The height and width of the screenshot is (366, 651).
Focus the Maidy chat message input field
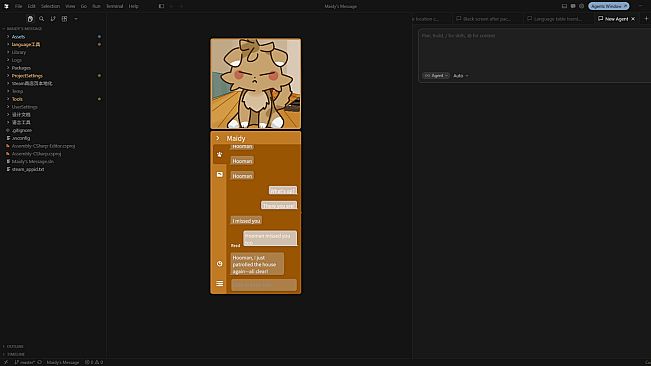pyautogui.click(x=264, y=285)
